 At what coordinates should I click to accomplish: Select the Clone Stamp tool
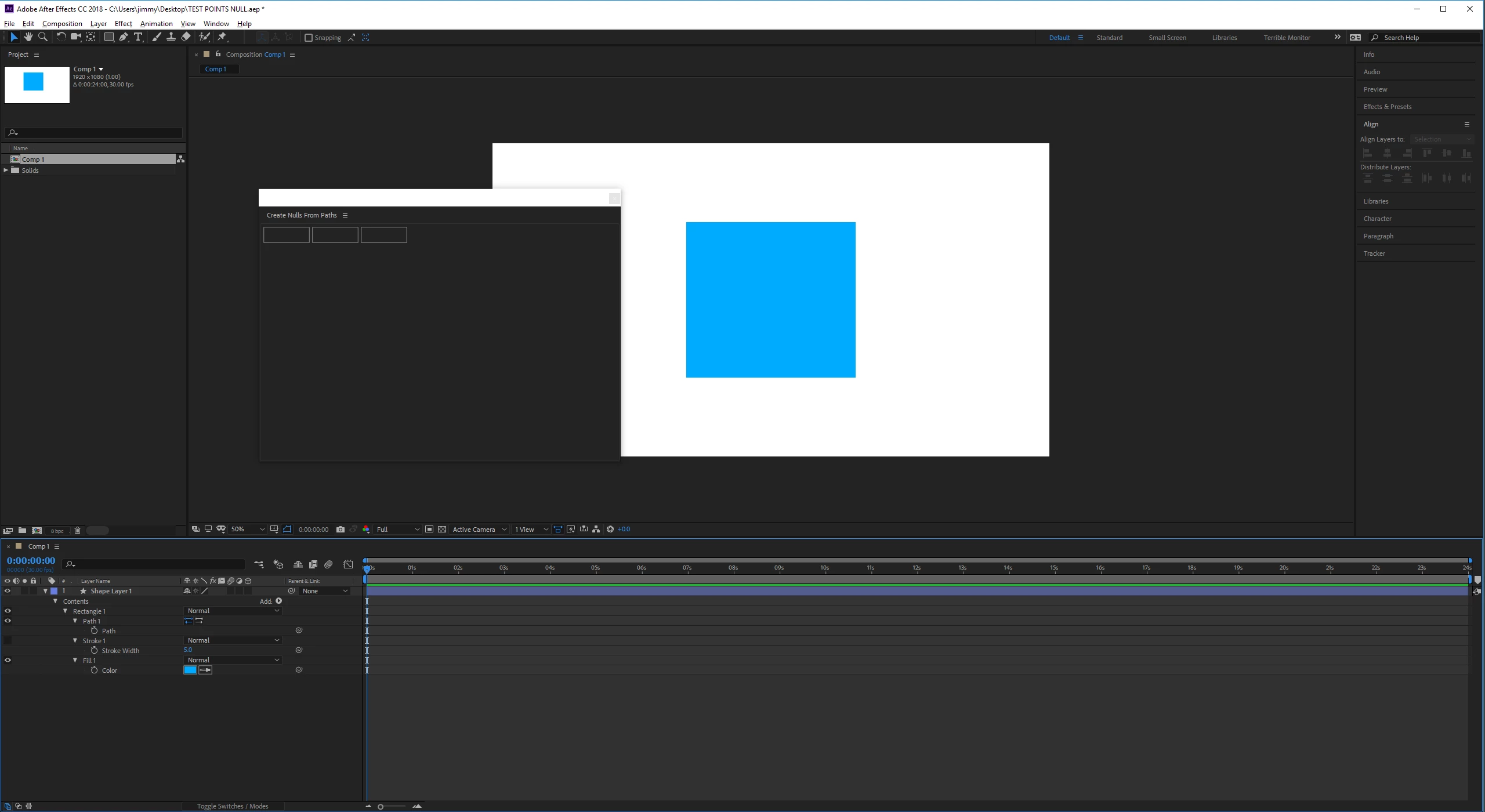[x=171, y=37]
